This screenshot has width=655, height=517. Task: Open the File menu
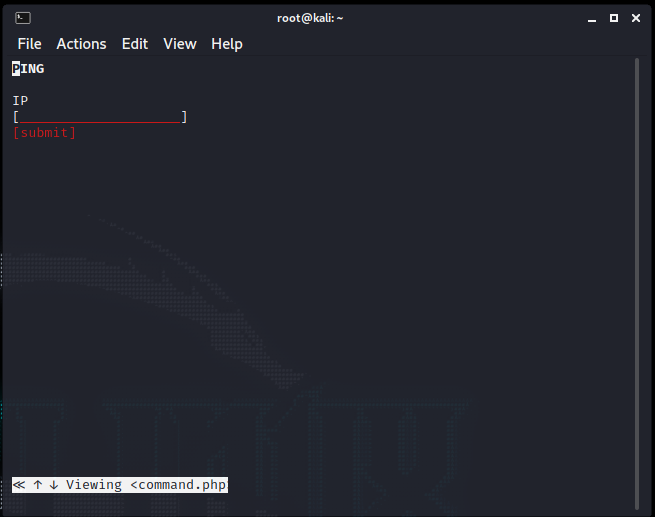tap(29, 44)
